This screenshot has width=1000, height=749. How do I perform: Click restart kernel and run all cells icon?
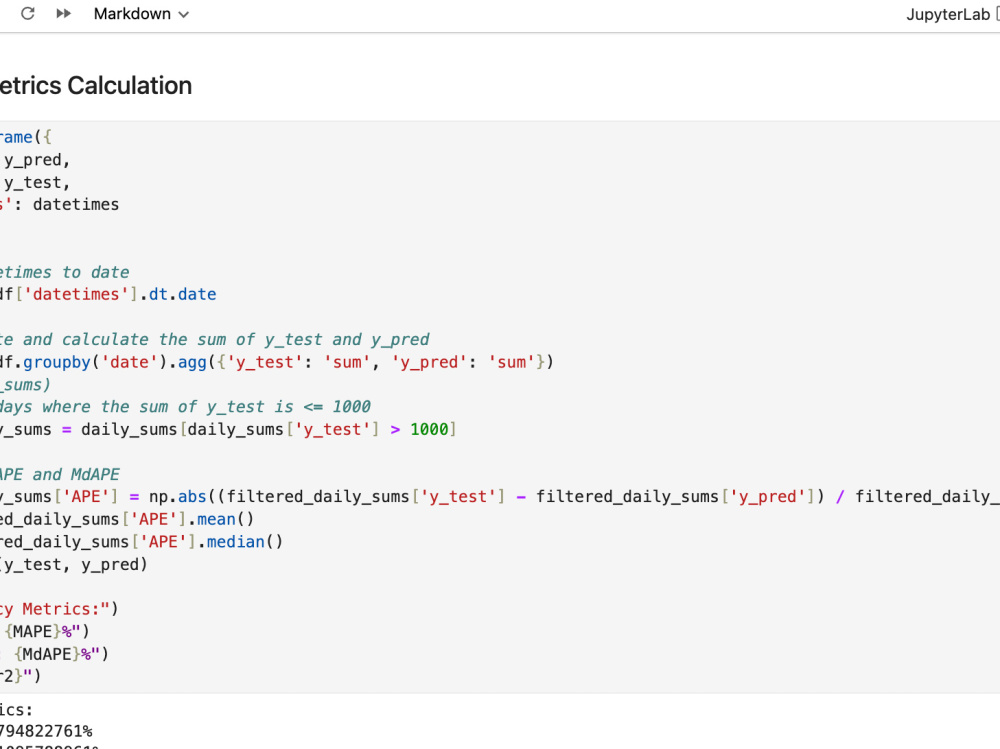click(x=63, y=13)
